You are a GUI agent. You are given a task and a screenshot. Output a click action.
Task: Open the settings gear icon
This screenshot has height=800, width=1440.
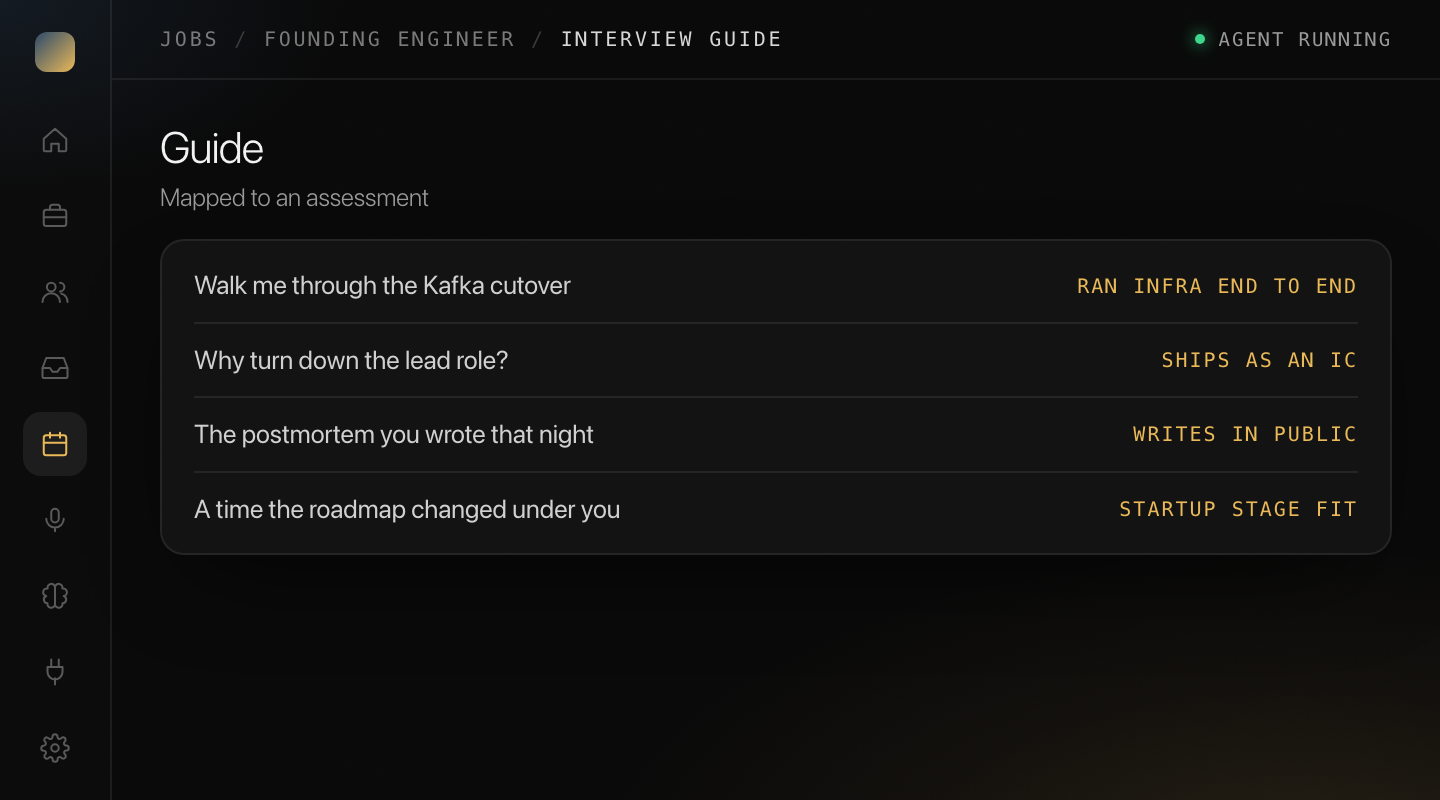(x=55, y=748)
